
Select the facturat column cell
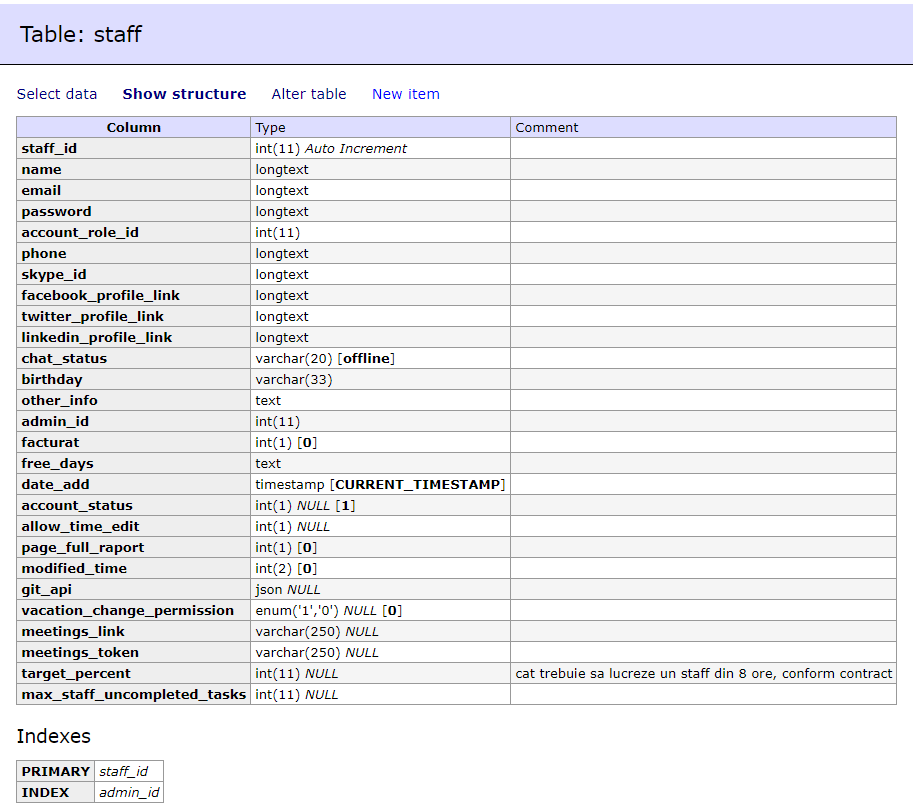pos(133,442)
